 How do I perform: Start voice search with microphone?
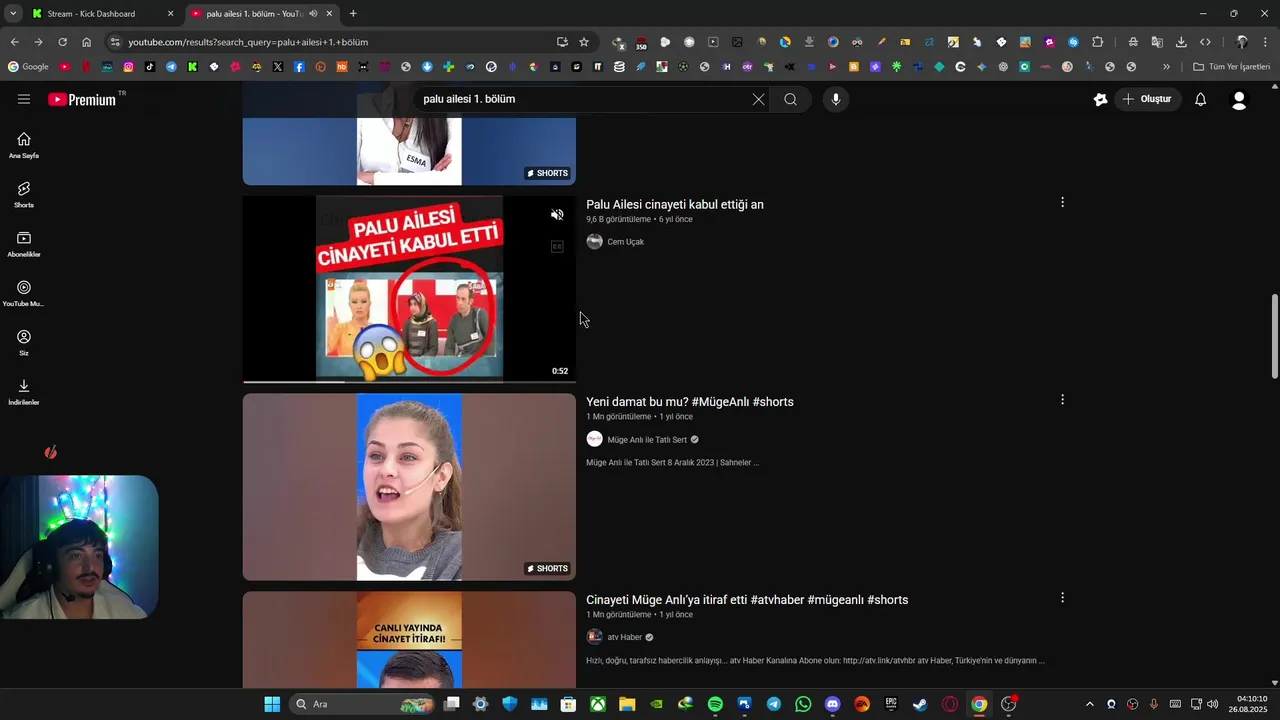coord(836,99)
